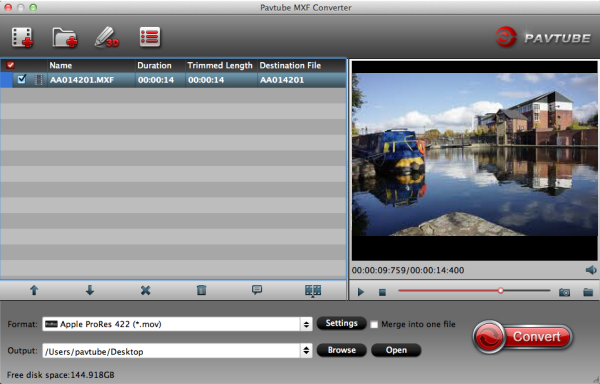This screenshot has height=384, width=600.
Task: Click the trash bin icon
Action: pyautogui.click(x=201, y=290)
